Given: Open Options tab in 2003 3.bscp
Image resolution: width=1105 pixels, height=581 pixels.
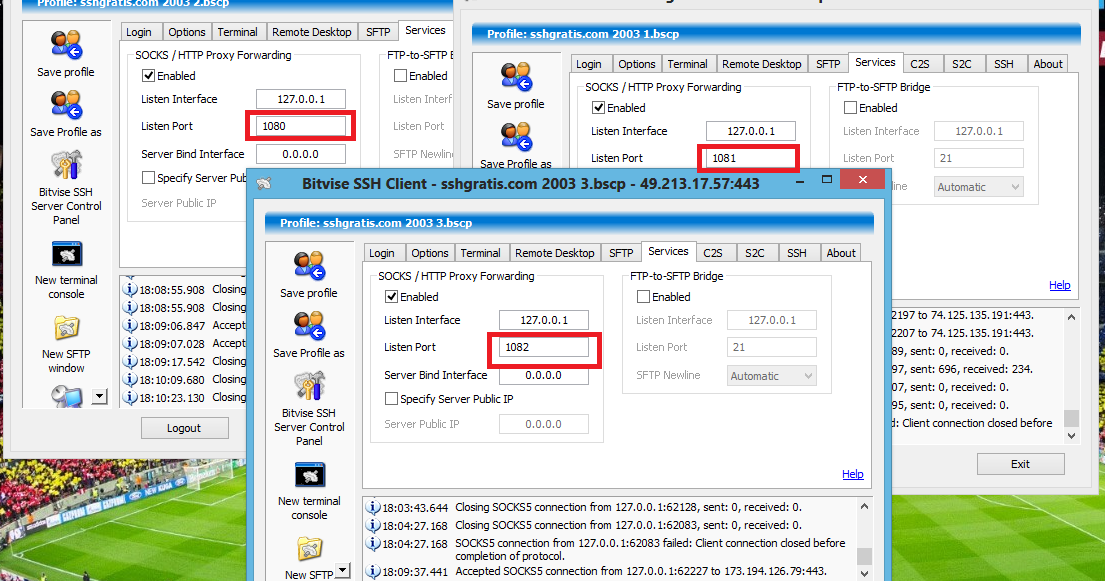Looking at the screenshot, I should pos(430,253).
